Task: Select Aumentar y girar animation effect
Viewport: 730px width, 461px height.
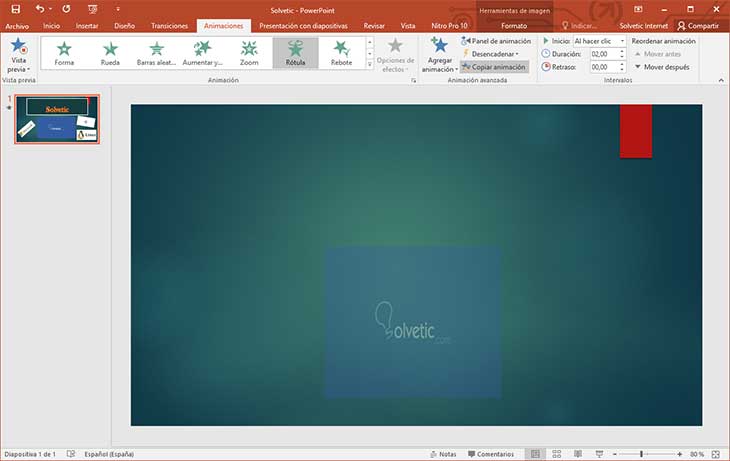Action: pos(203,54)
